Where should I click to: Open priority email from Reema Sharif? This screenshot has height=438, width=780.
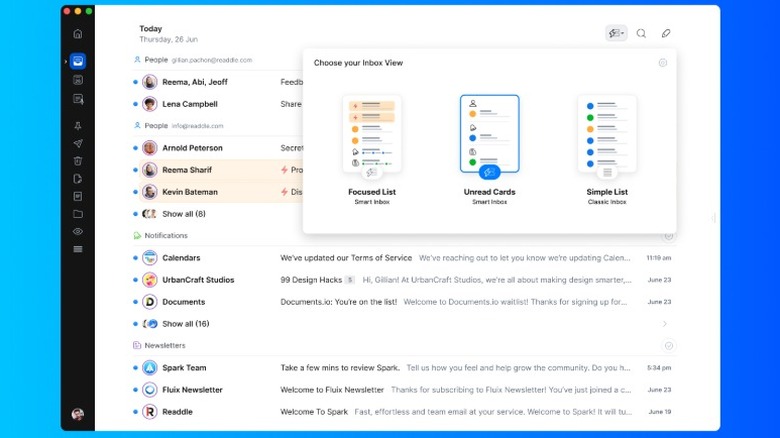pos(217,170)
